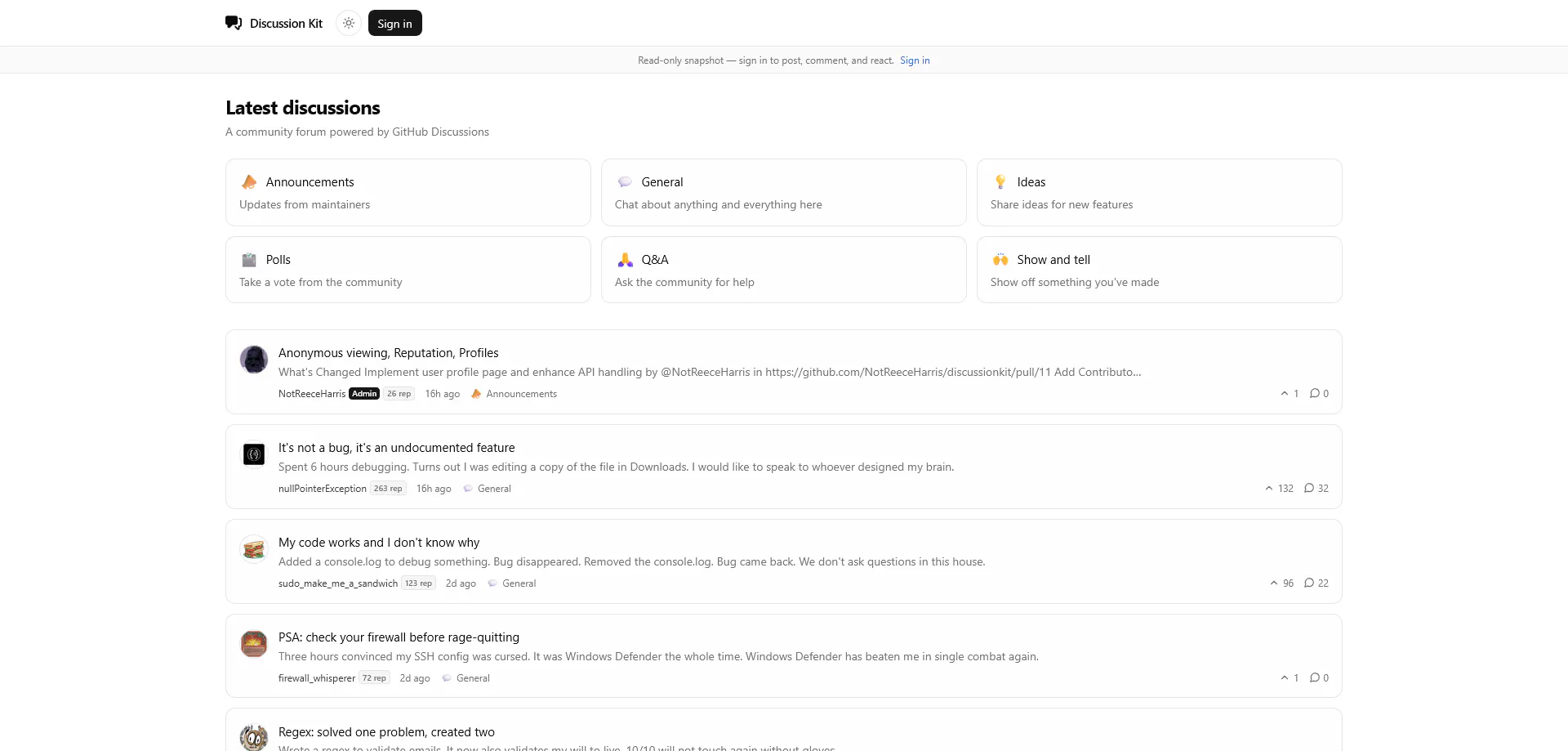Image resolution: width=1568 pixels, height=751 pixels.
Task: Open the Show and tell category card
Action: 1160,270
